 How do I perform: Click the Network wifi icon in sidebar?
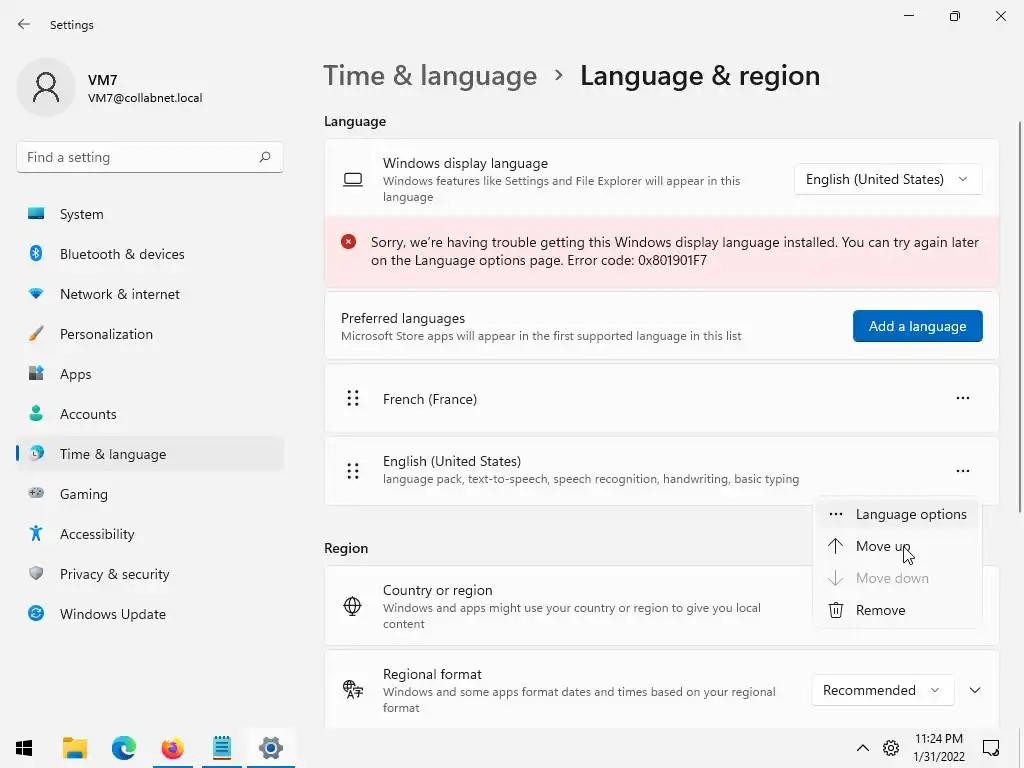coord(36,294)
